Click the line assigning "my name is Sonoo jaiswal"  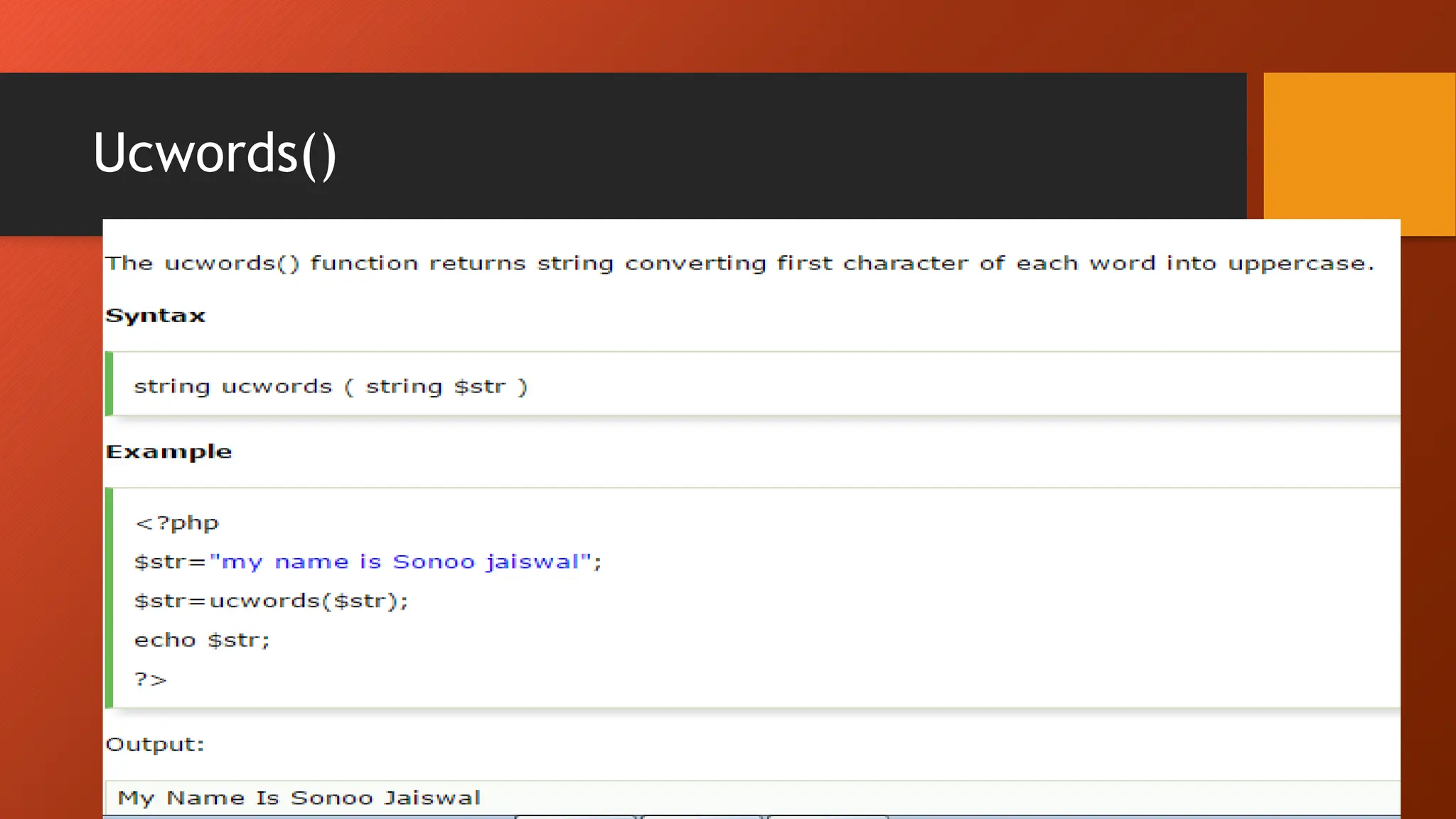(368, 562)
